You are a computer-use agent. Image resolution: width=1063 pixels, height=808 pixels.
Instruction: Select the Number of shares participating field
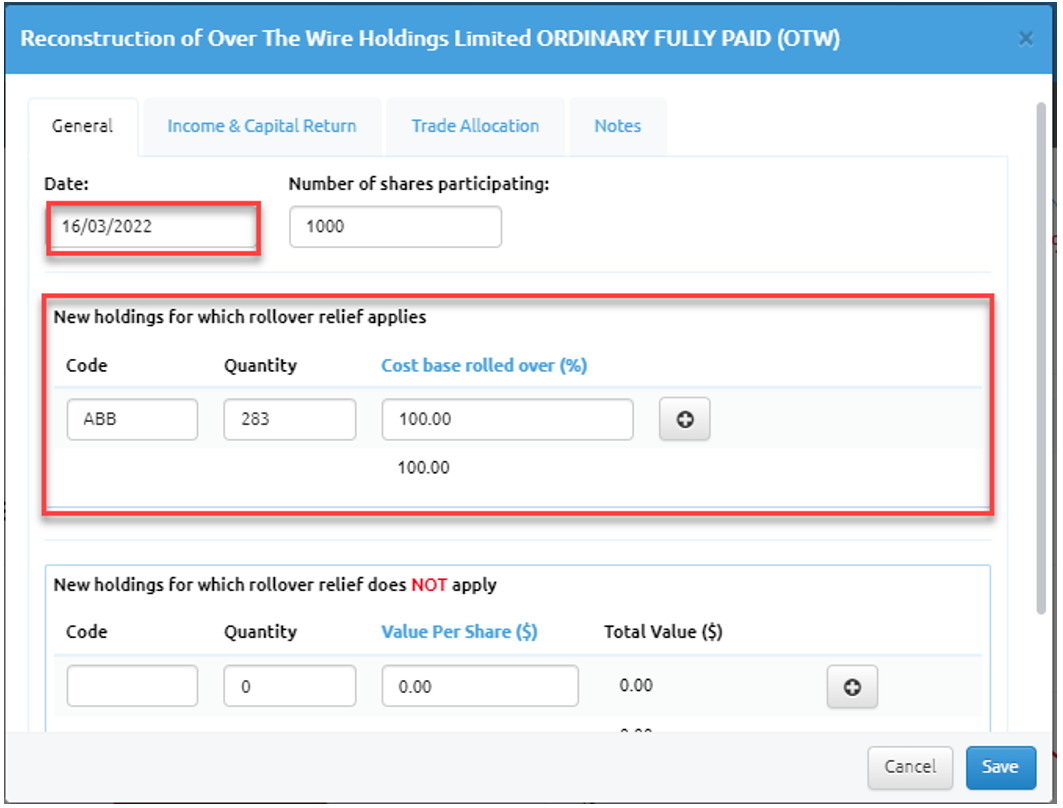coord(395,227)
